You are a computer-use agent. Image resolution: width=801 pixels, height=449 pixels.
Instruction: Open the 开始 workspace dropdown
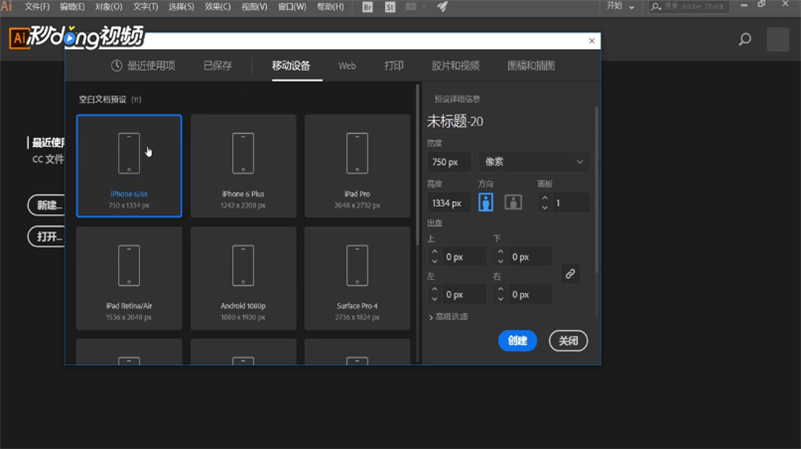tap(620, 6)
